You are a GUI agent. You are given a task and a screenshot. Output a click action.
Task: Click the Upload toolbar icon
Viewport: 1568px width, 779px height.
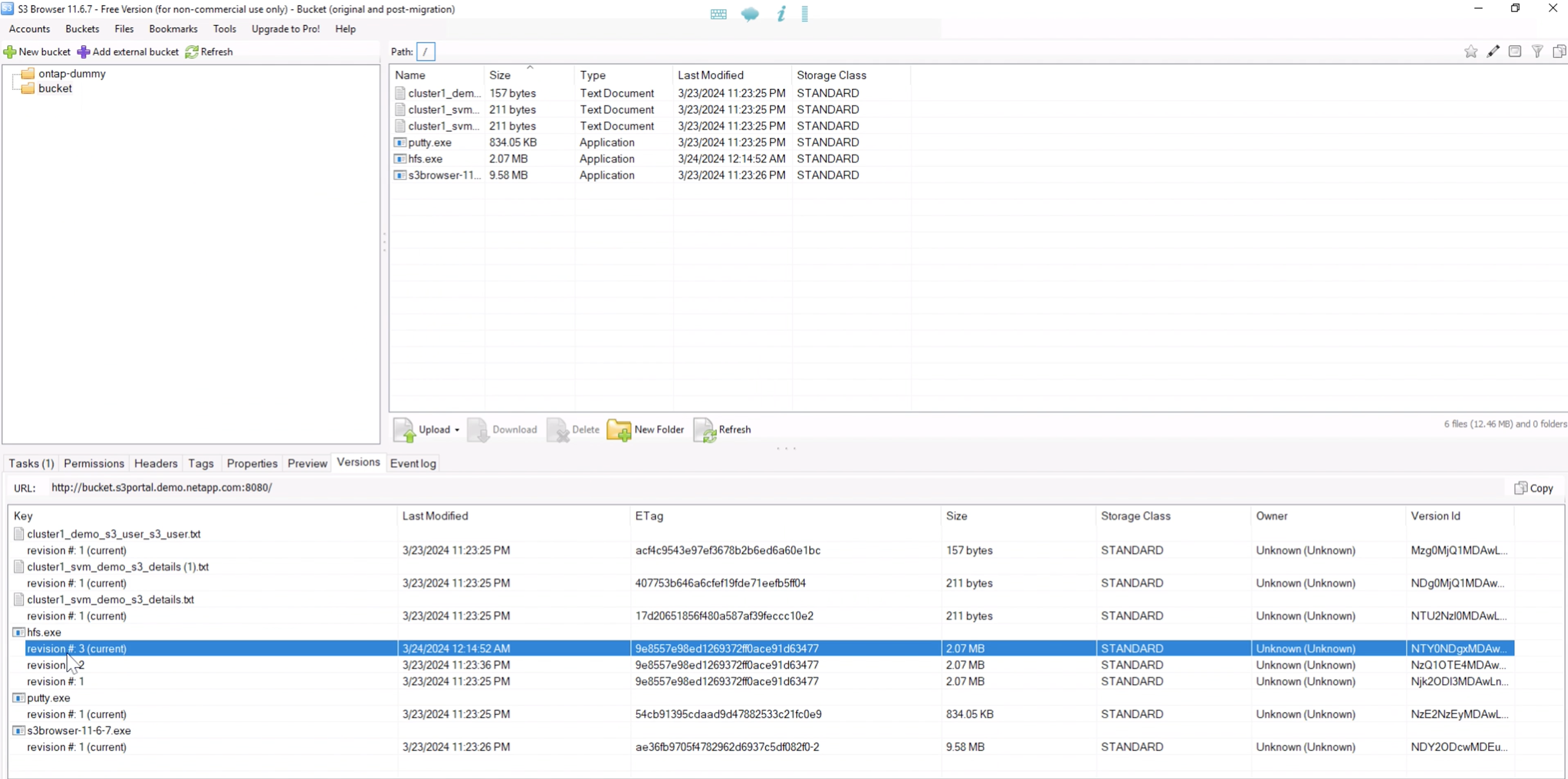pyautogui.click(x=404, y=430)
